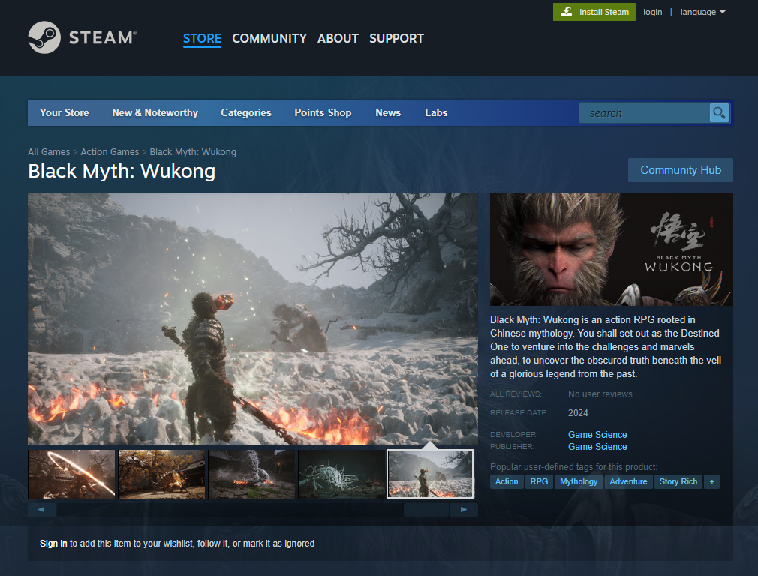Select the Adventure tag
758x576 pixels.
click(x=628, y=482)
